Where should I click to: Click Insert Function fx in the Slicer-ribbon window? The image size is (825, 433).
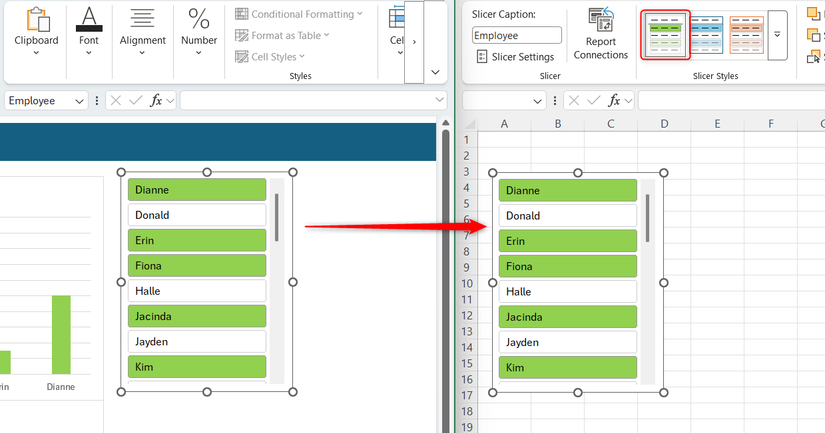click(613, 100)
